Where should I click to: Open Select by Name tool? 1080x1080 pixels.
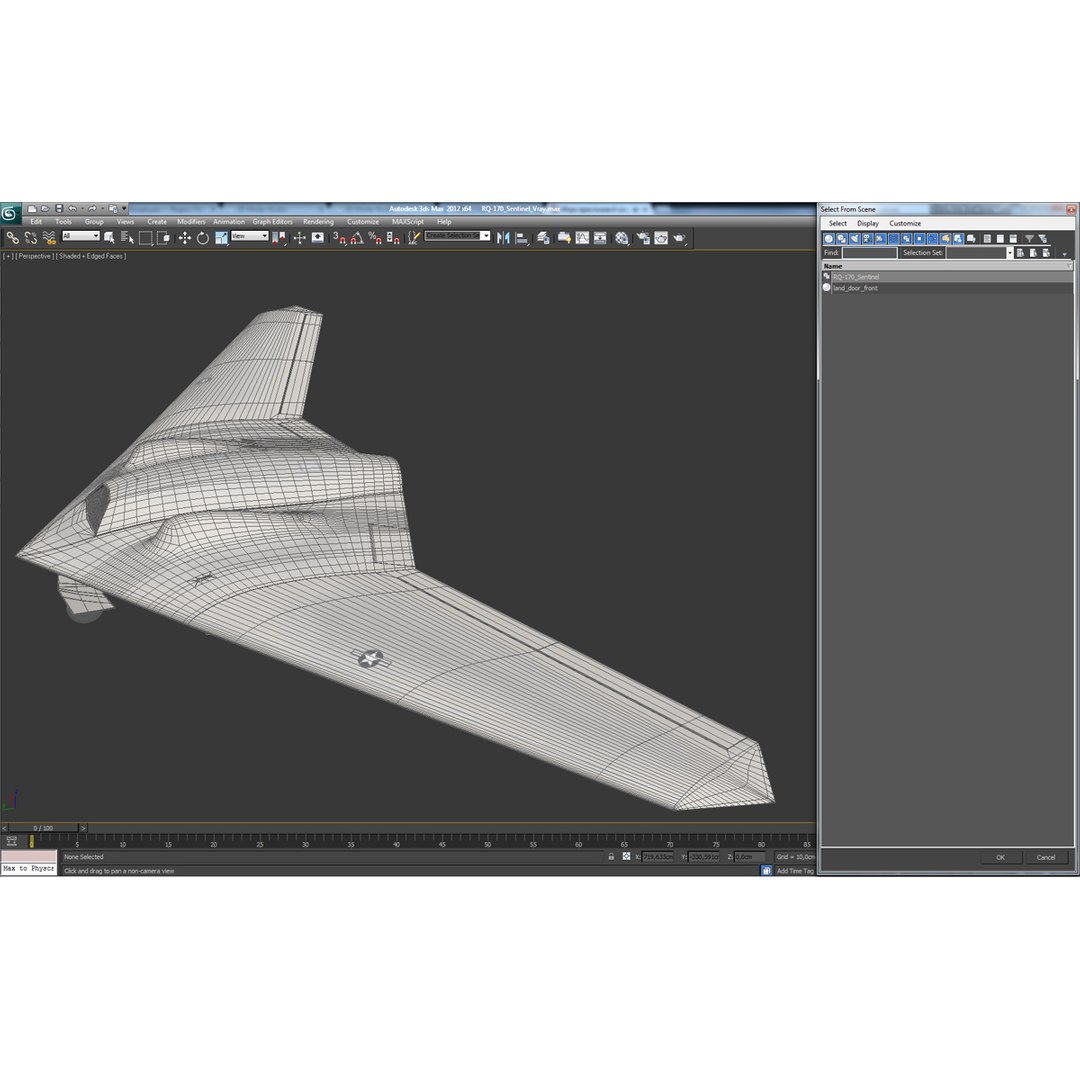point(127,238)
